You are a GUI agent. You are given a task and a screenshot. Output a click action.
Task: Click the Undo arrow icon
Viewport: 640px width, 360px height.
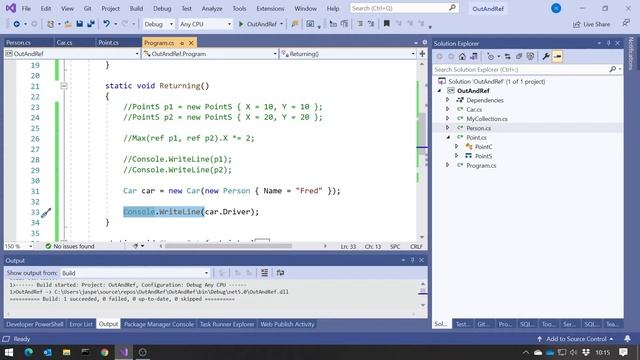point(107,24)
